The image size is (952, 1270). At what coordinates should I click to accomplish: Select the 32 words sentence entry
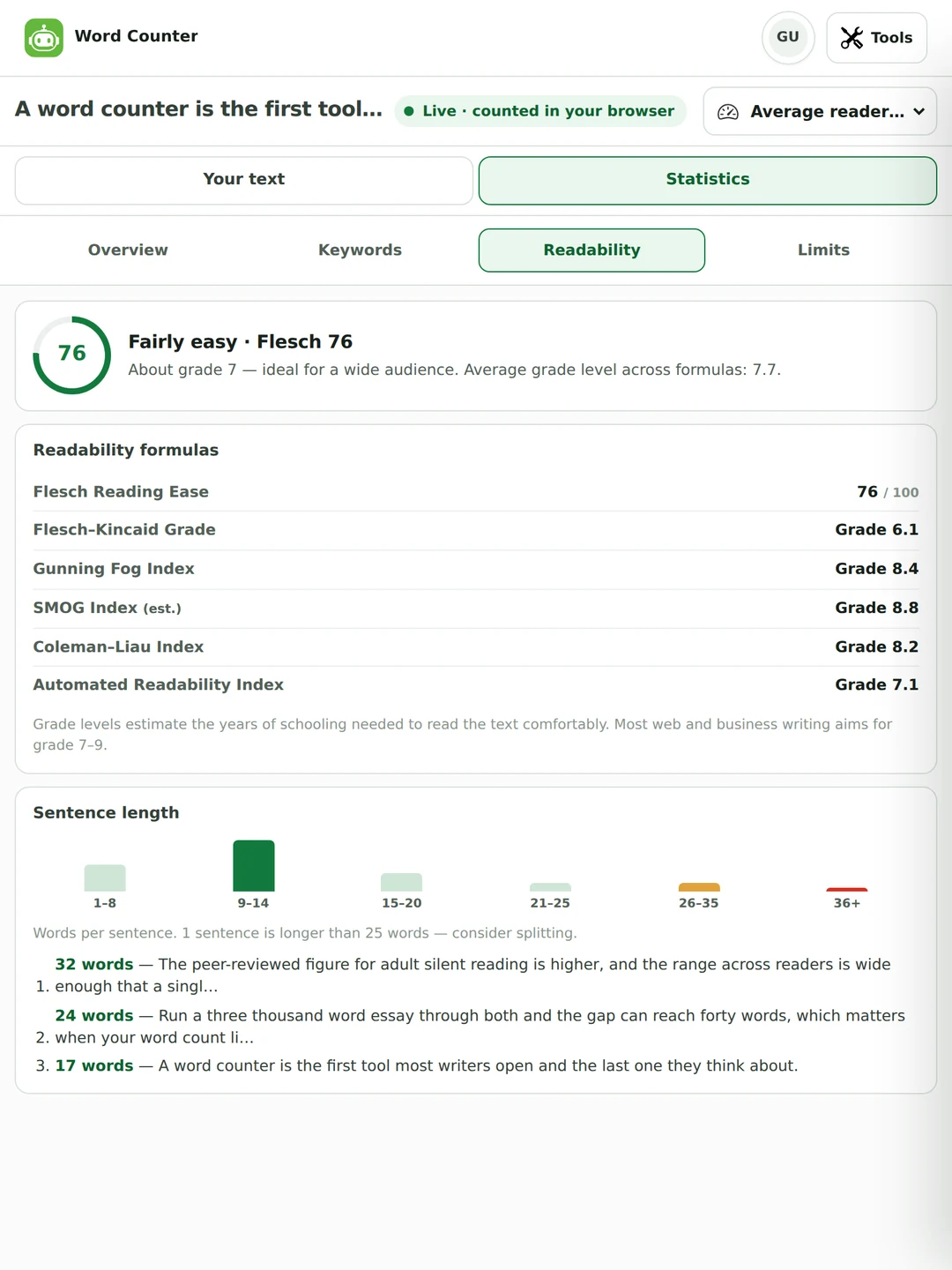pos(475,975)
